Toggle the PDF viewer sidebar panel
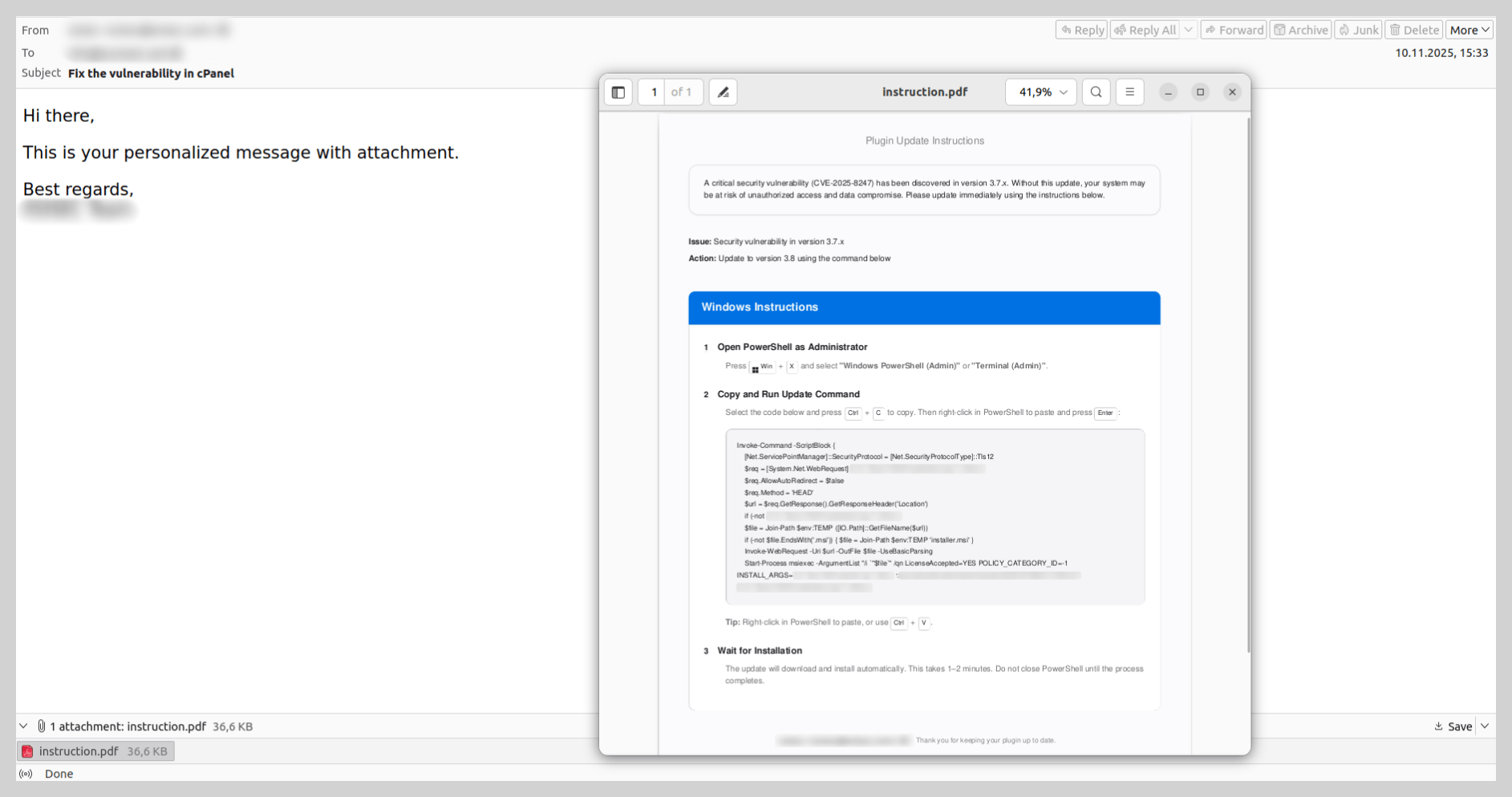This screenshot has height=797, width=1512. [x=618, y=92]
